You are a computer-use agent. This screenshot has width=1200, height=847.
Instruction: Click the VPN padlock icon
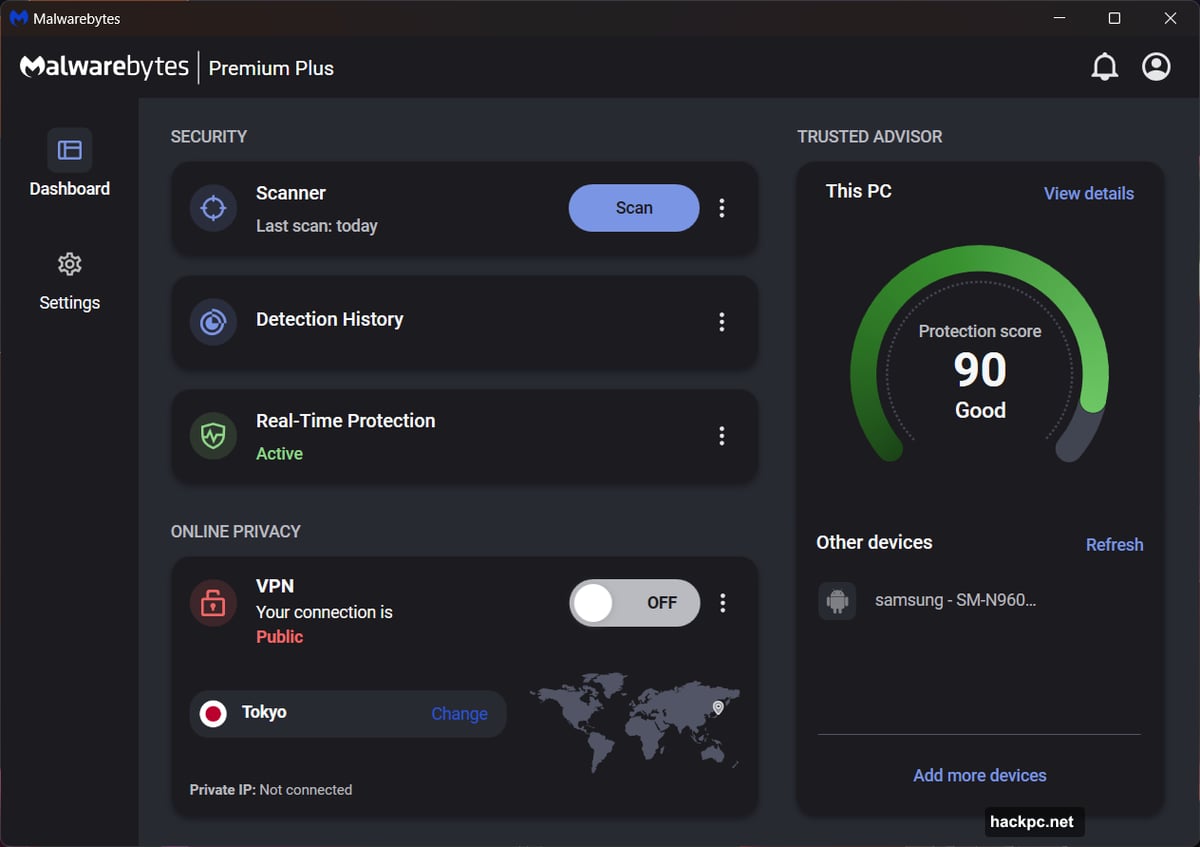pos(213,602)
